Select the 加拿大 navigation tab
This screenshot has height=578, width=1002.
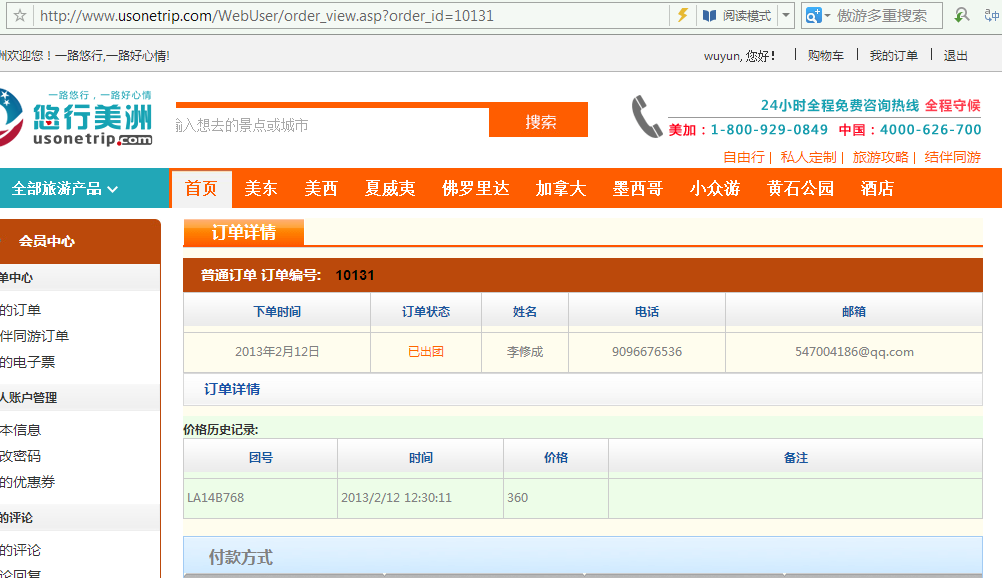[x=560, y=189]
